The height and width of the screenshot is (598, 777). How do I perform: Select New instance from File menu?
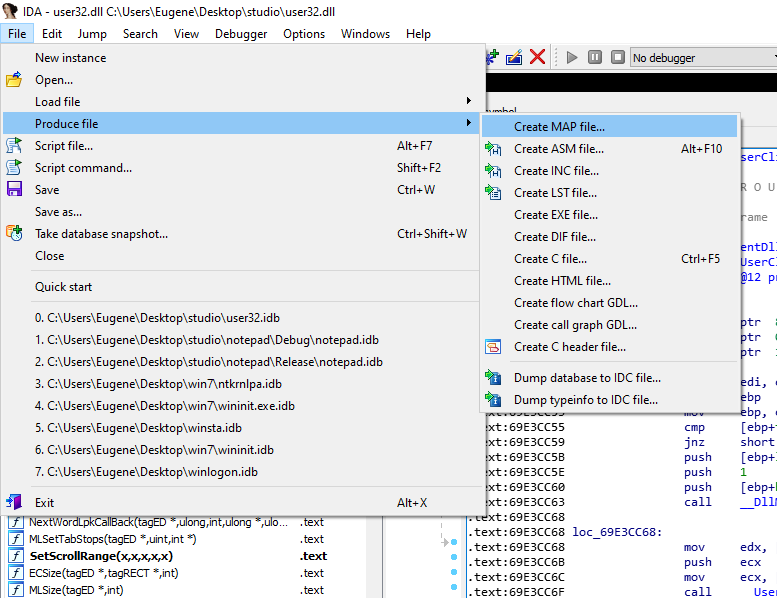[x=241, y=57]
